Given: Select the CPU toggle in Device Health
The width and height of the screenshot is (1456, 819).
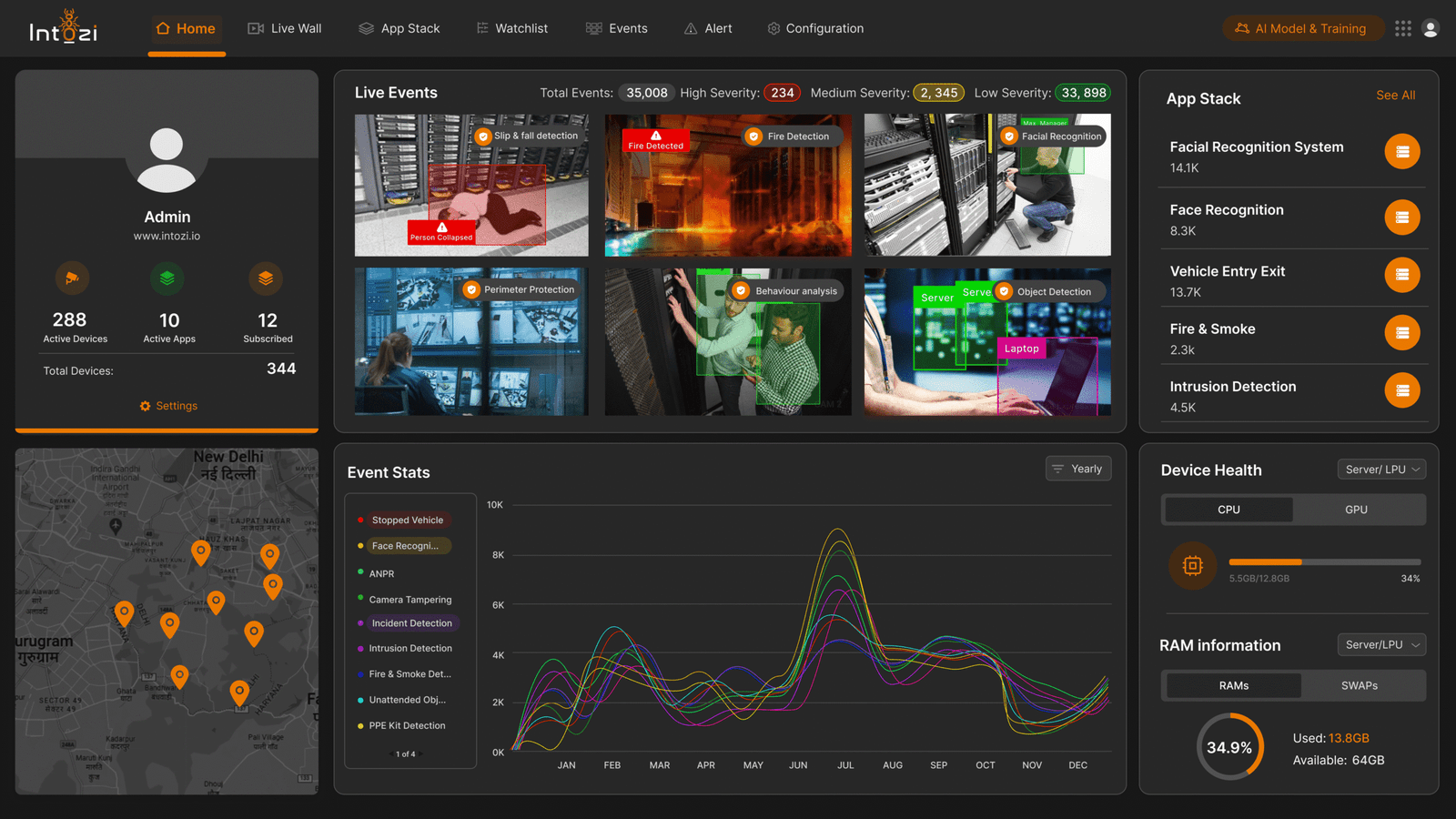Looking at the screenshot, I should [x=1228, y=510].
